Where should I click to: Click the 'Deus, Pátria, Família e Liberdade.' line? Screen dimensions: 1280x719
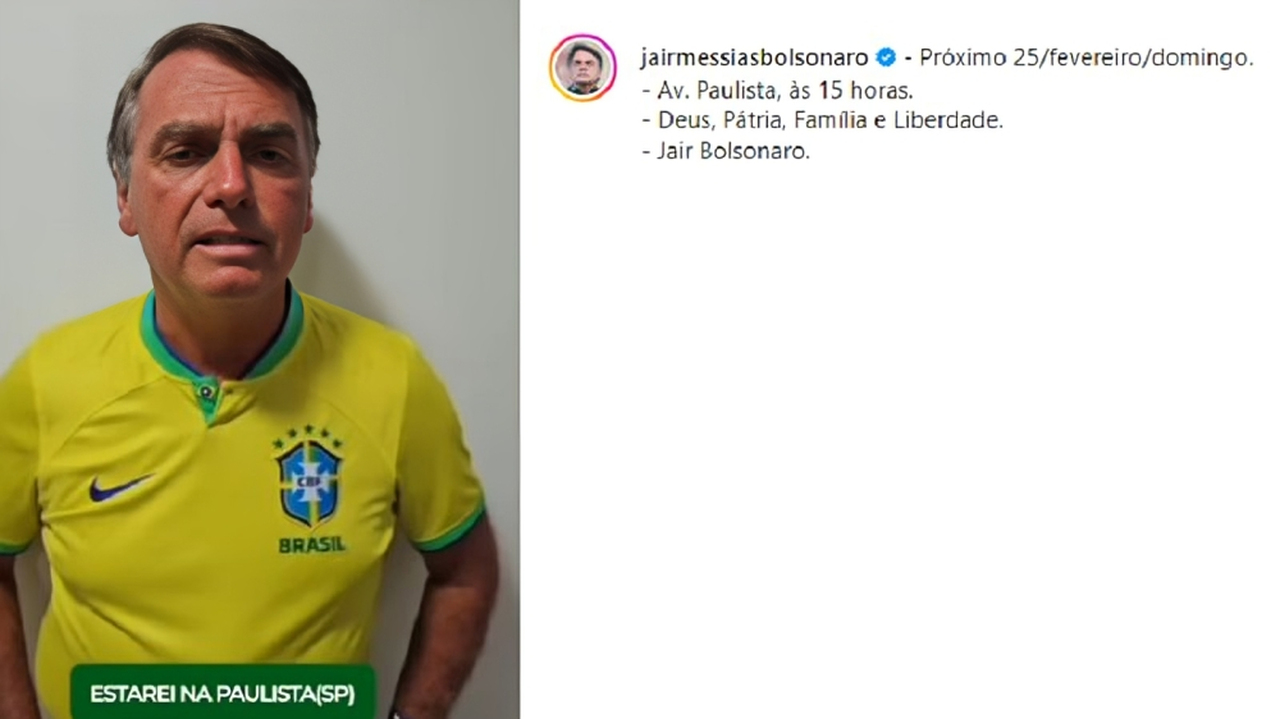822,120
